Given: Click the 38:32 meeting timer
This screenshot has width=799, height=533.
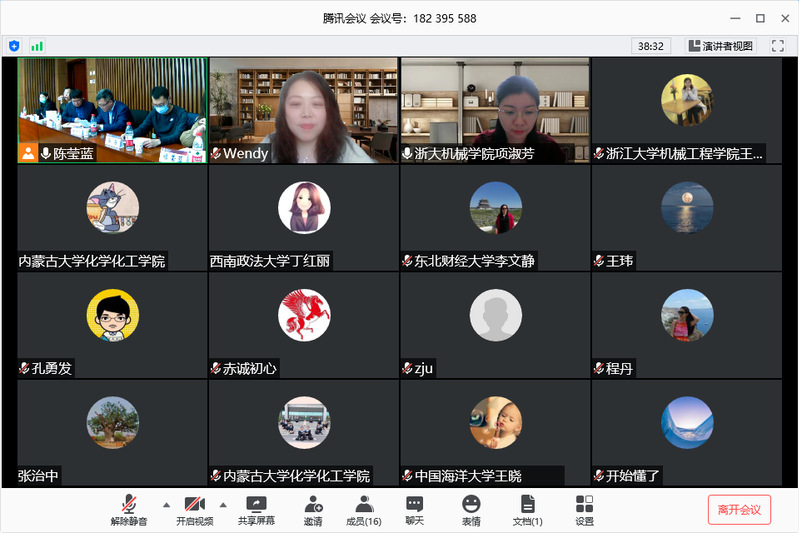Looking at the screenshot, I should coord(651,46).
